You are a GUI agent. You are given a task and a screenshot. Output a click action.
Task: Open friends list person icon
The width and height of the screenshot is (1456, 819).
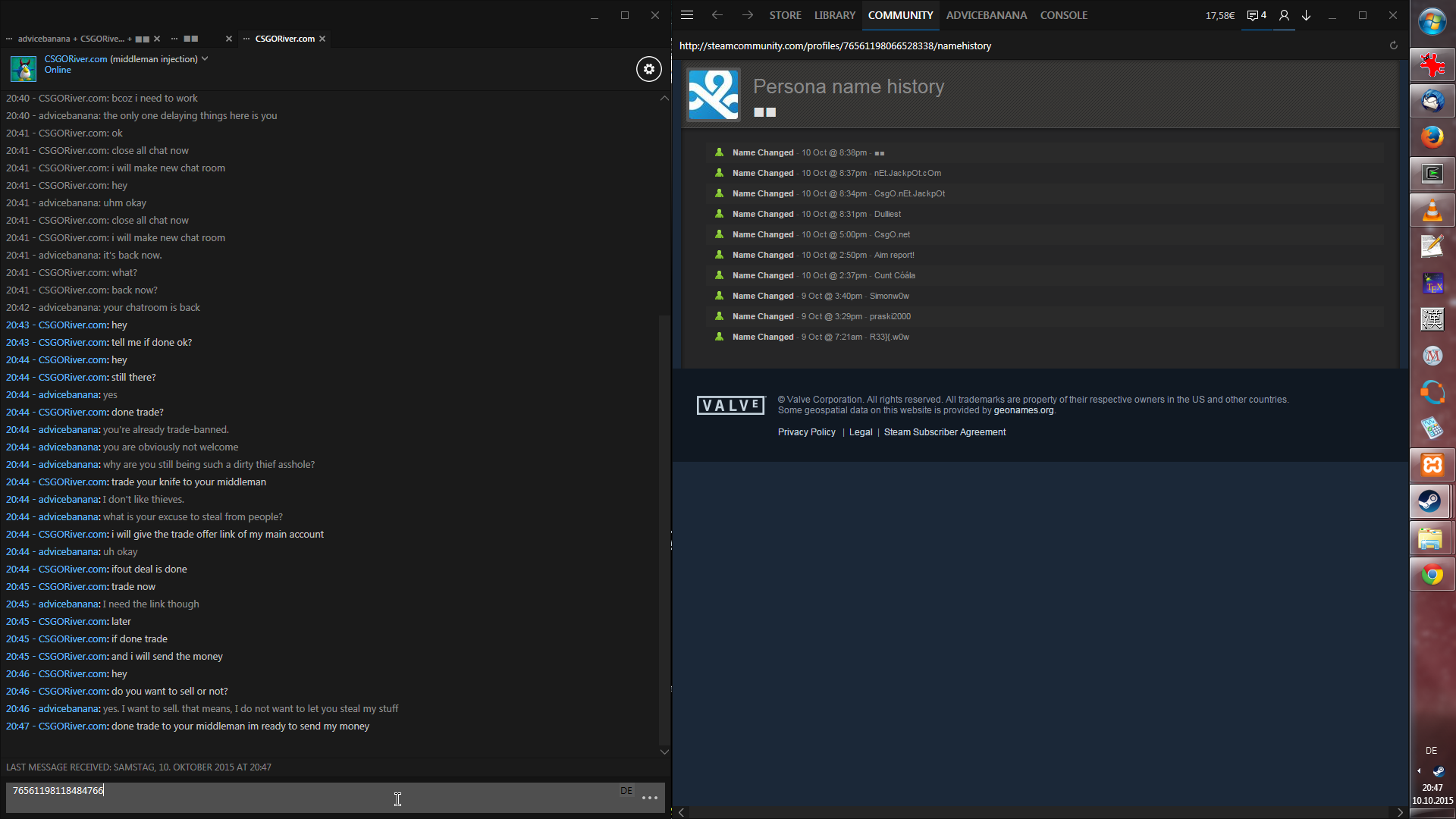1284,15
